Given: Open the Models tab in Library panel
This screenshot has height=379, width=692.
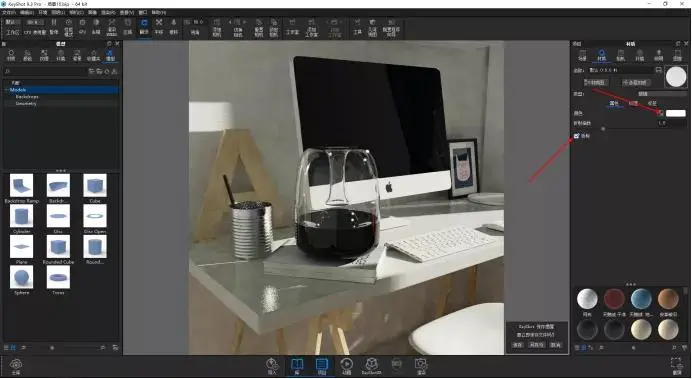Looking at the screenshot, I should (110, 55).
